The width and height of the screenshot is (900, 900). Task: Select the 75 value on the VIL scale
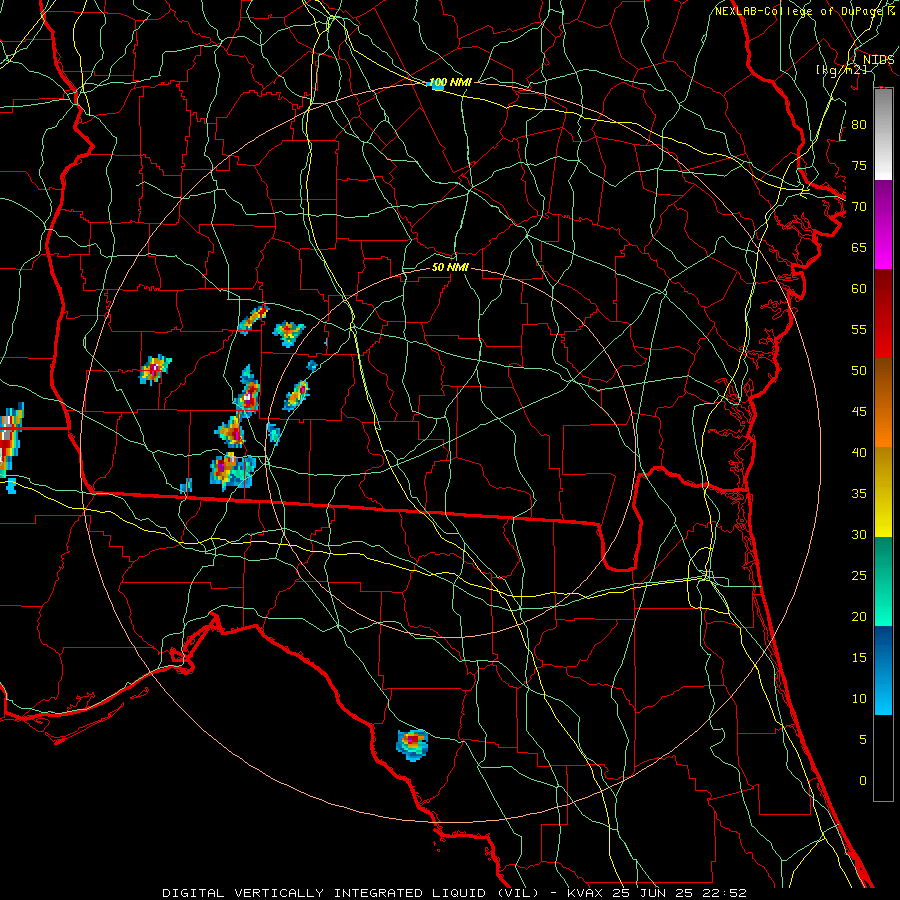point(859,166)
